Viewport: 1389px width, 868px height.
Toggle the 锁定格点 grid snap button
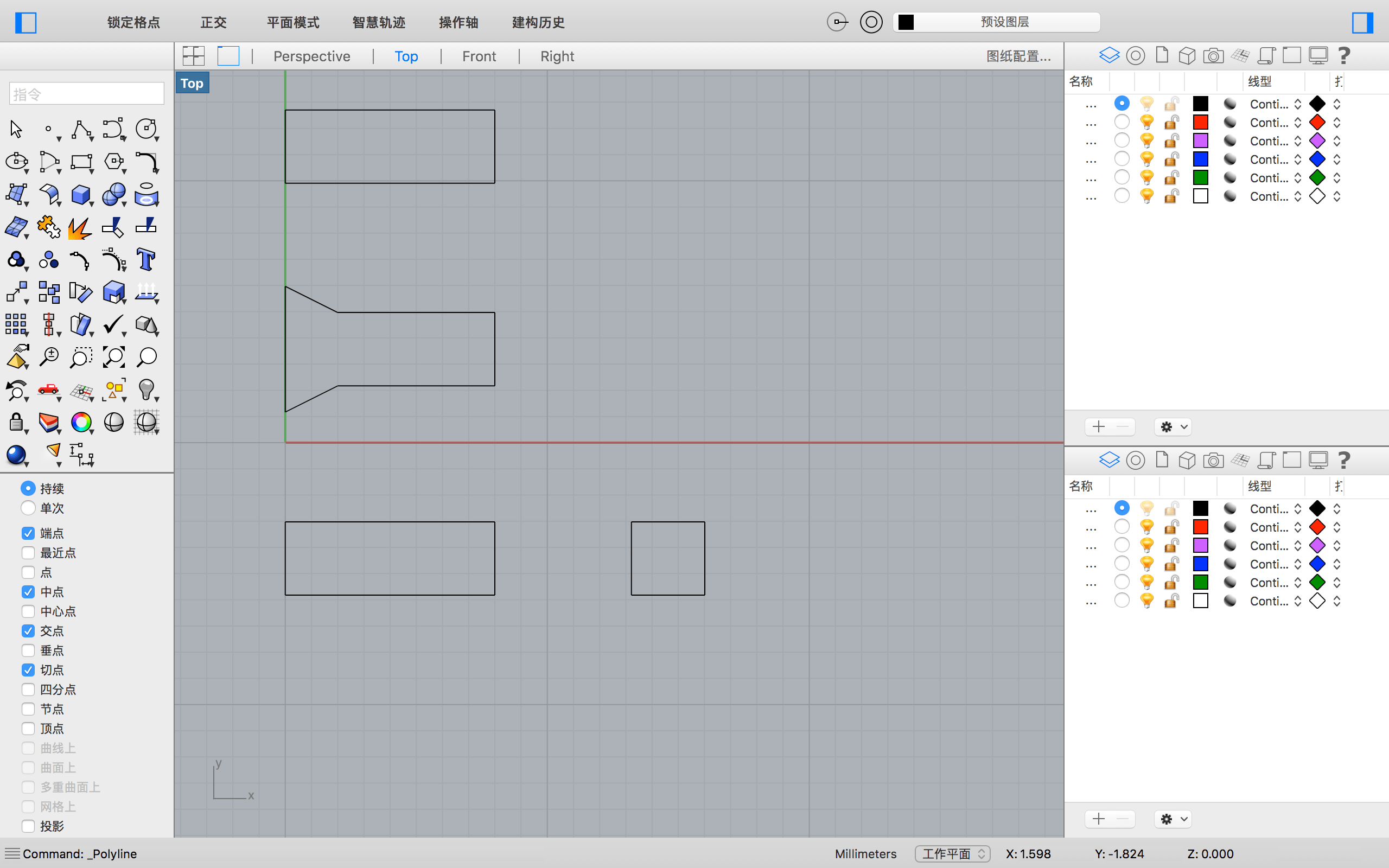(133, 22)
